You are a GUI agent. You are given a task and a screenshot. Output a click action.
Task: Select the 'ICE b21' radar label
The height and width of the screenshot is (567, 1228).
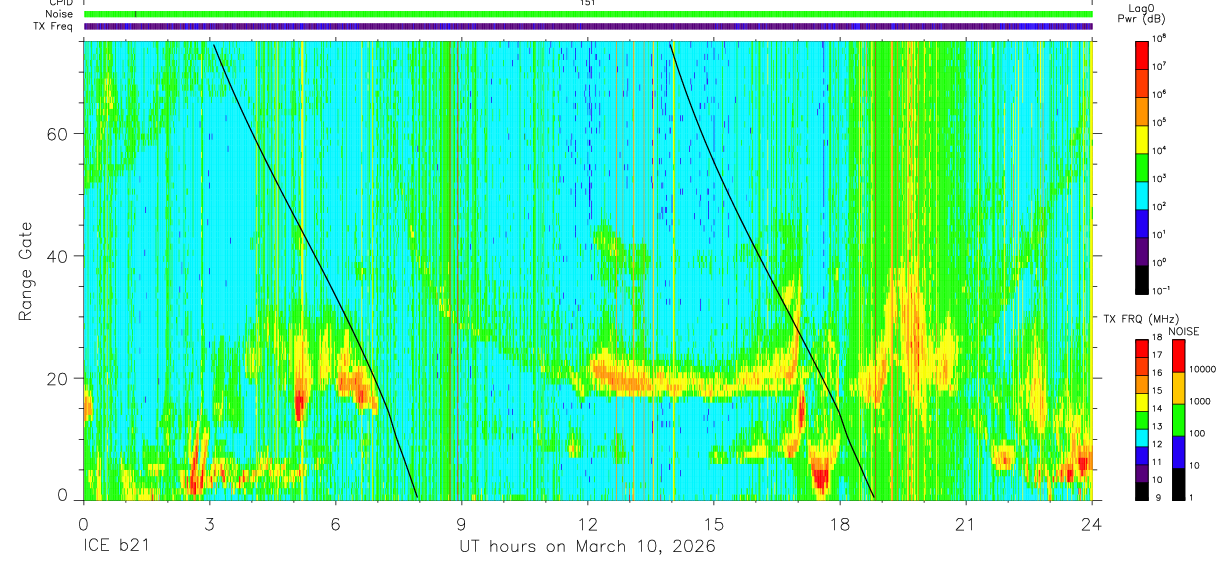point(116,547)
